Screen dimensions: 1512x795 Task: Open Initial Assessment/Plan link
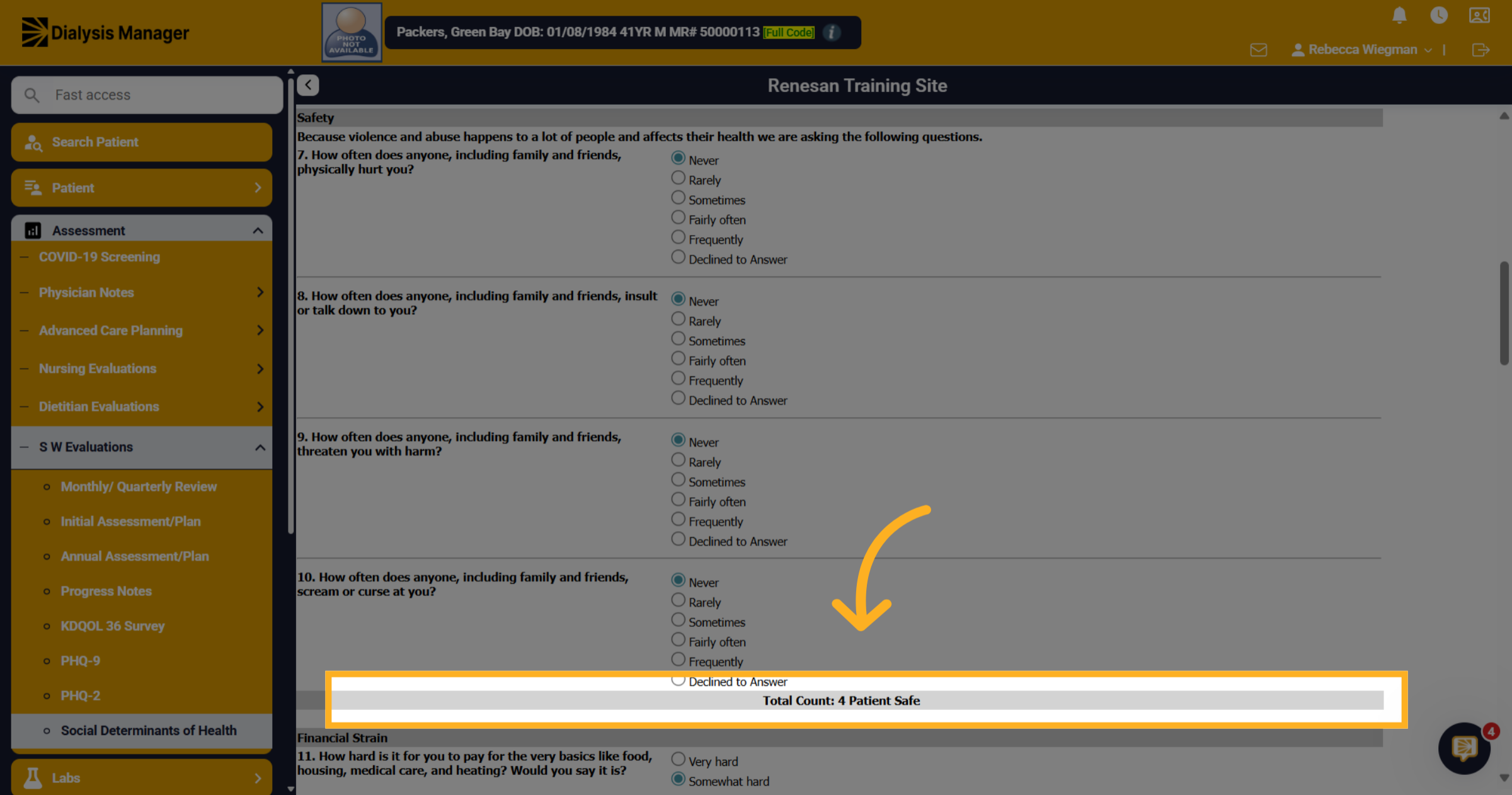tap(131, 522)
